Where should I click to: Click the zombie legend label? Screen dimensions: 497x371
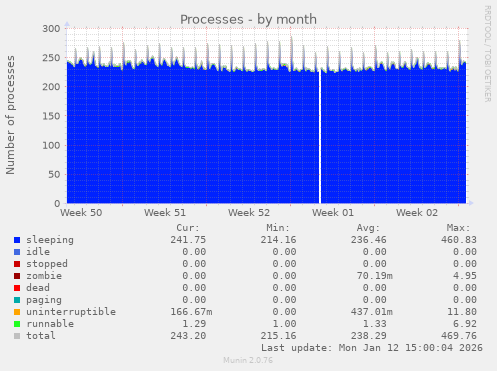pyautogui.click(x=44, y=276)
